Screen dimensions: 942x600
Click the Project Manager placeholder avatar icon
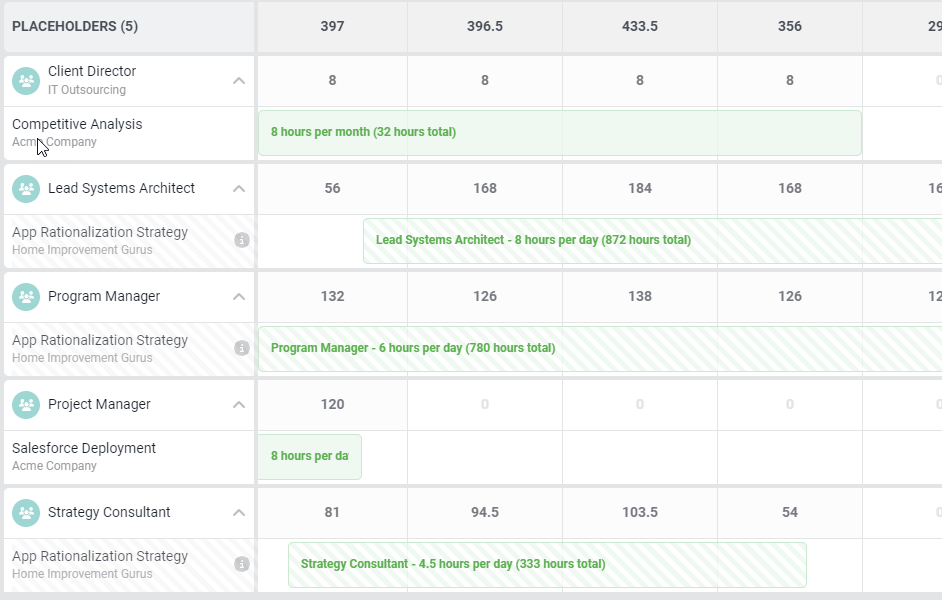point(26,404)
